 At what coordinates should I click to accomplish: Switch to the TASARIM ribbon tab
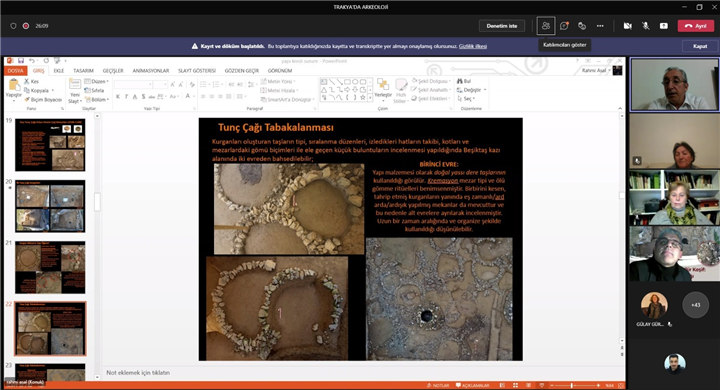pyautogui.click(x=83, y=71)
